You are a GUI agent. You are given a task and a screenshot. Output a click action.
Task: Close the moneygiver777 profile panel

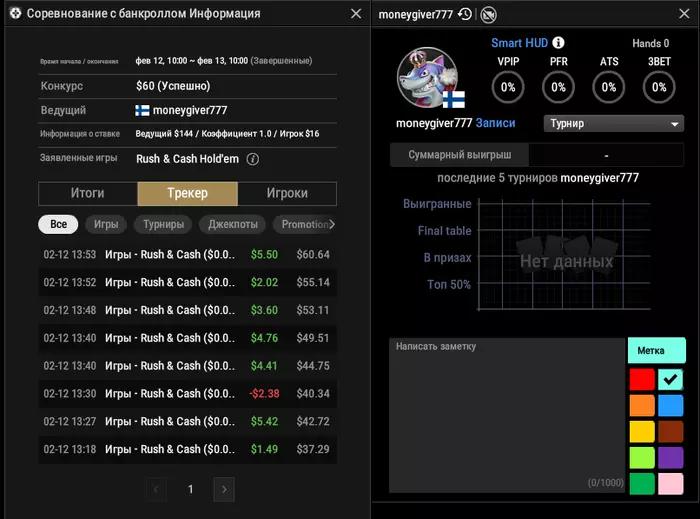pyautogui.click(x=684, y=14)
